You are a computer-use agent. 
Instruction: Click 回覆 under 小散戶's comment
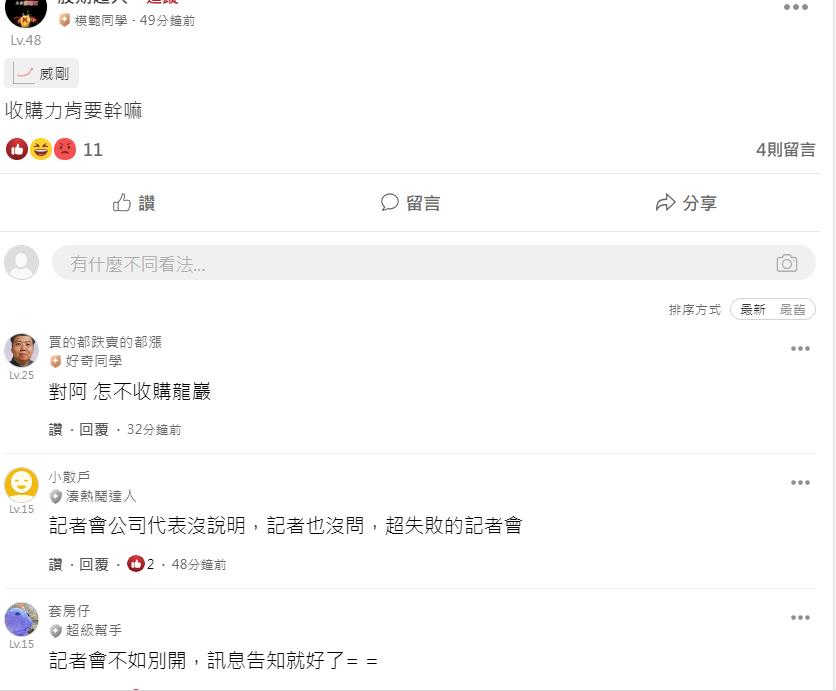click(94, 564)
